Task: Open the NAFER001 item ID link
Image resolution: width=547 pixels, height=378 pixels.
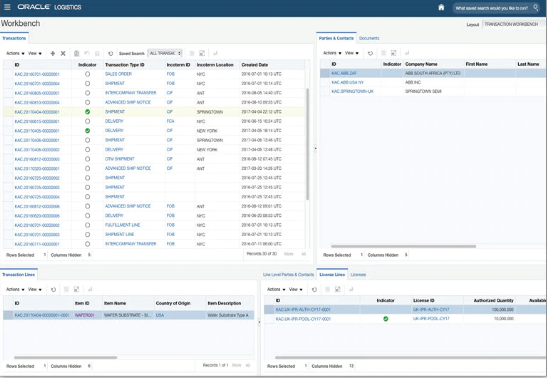Action: (x=84, y=315)
